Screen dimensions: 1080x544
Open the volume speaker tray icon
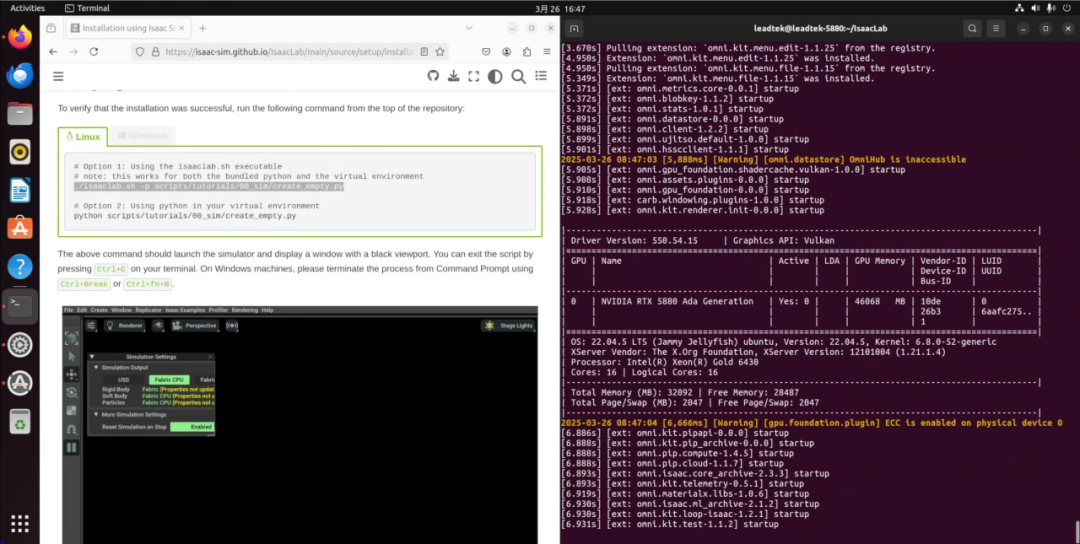(x=1035, y=8)
